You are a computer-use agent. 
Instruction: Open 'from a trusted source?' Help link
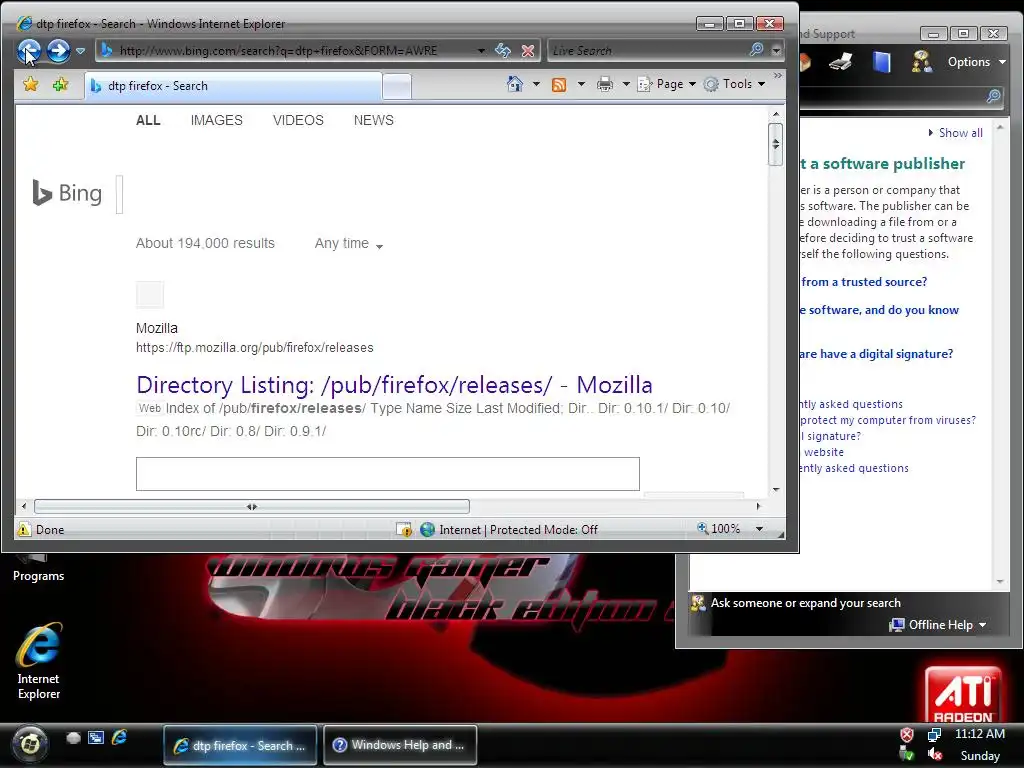(x=864, y=282)
